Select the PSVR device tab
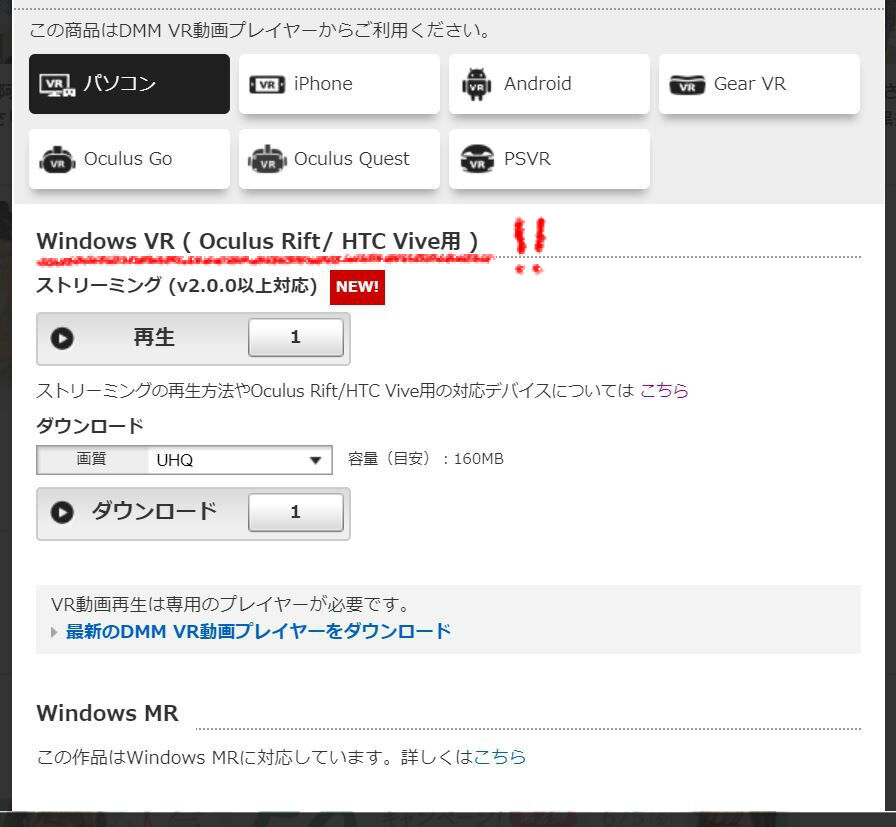 click(x=549, y=159)
